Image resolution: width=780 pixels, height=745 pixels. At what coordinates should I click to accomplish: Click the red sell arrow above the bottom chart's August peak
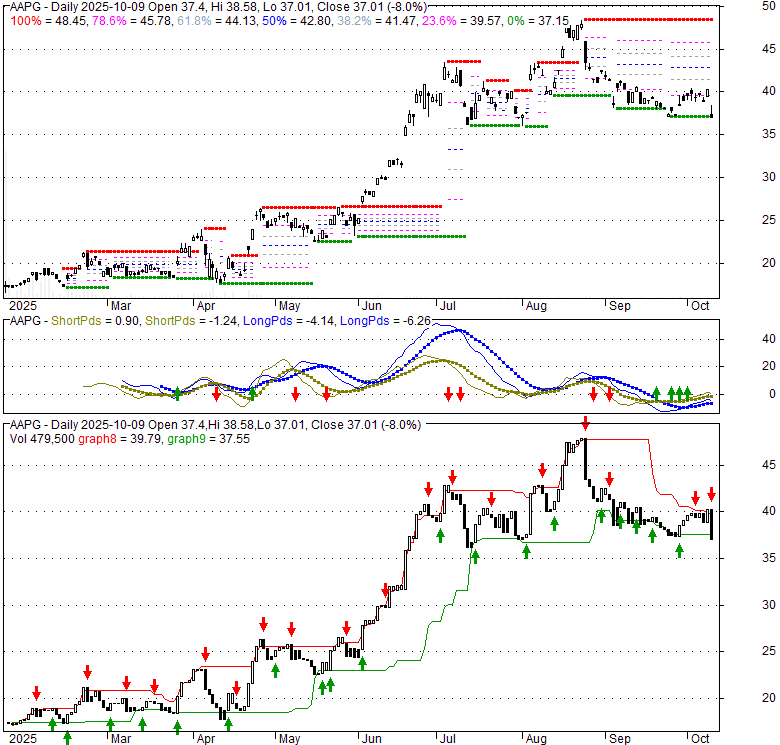(x=585, y=424)
